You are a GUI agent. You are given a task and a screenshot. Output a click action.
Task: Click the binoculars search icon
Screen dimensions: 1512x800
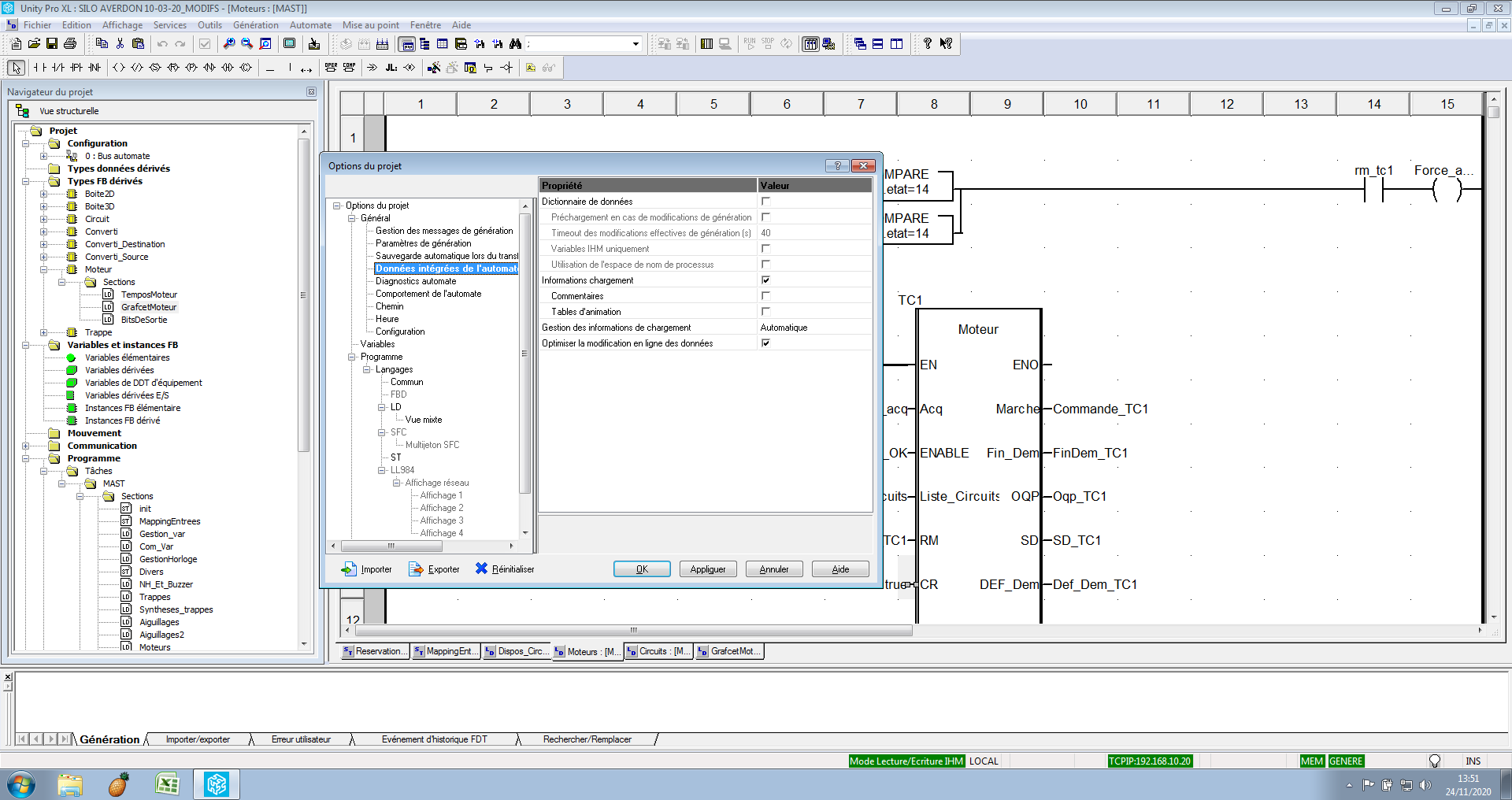click(515, 44)
